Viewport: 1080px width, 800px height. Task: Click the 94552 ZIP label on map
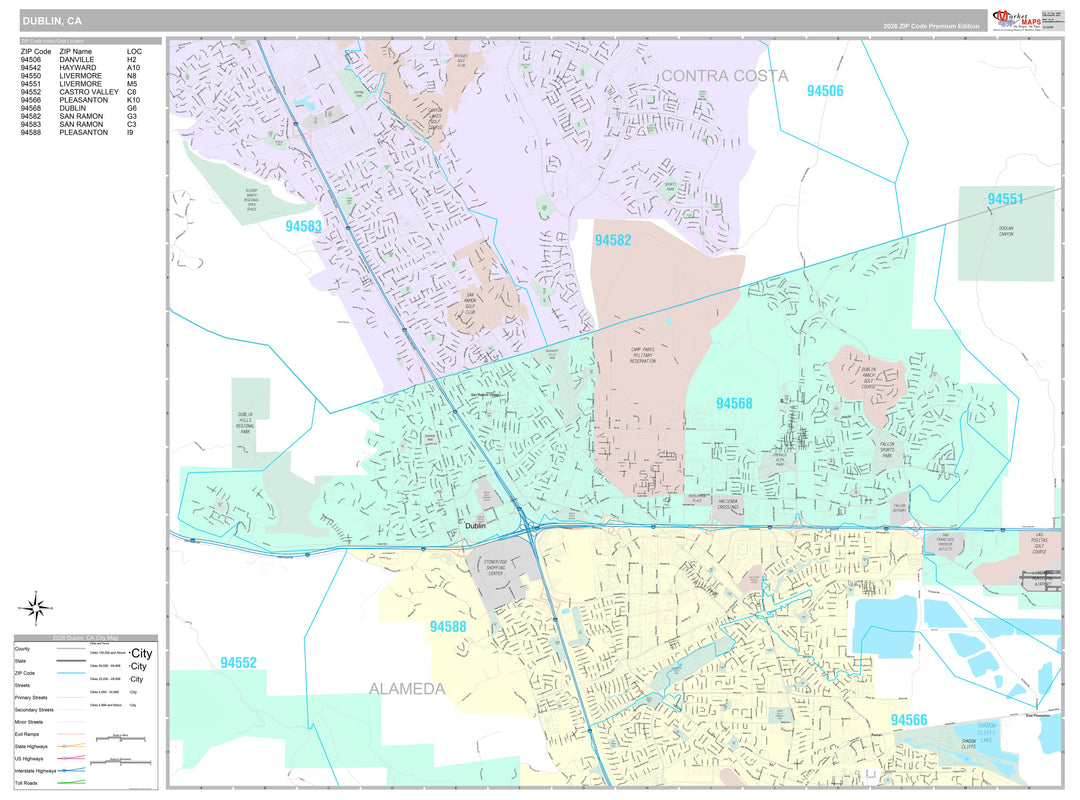click(x=238, y=663)
